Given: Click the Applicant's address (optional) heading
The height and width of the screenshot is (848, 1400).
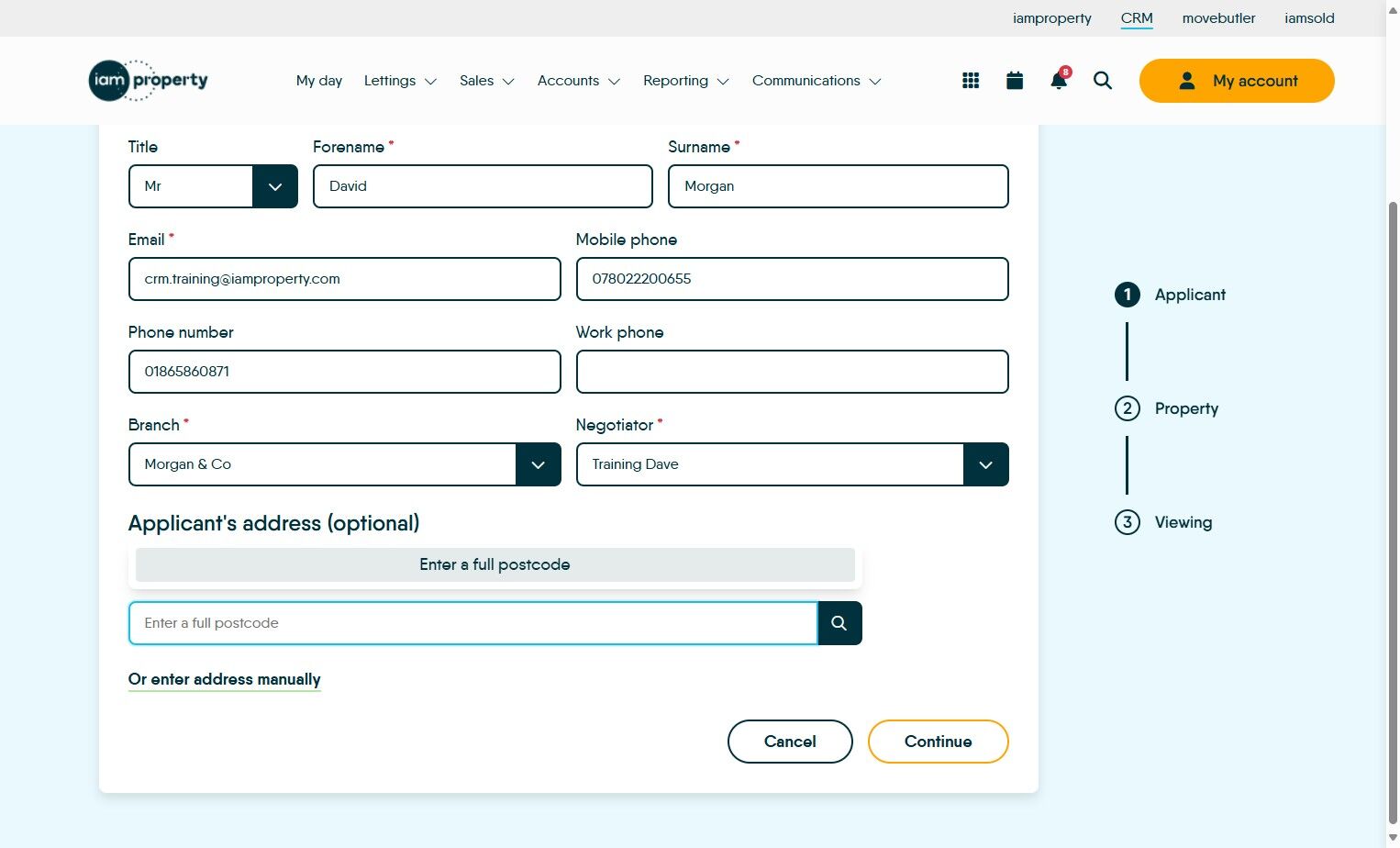Looking at the screenshot, I should click(273, 523).
